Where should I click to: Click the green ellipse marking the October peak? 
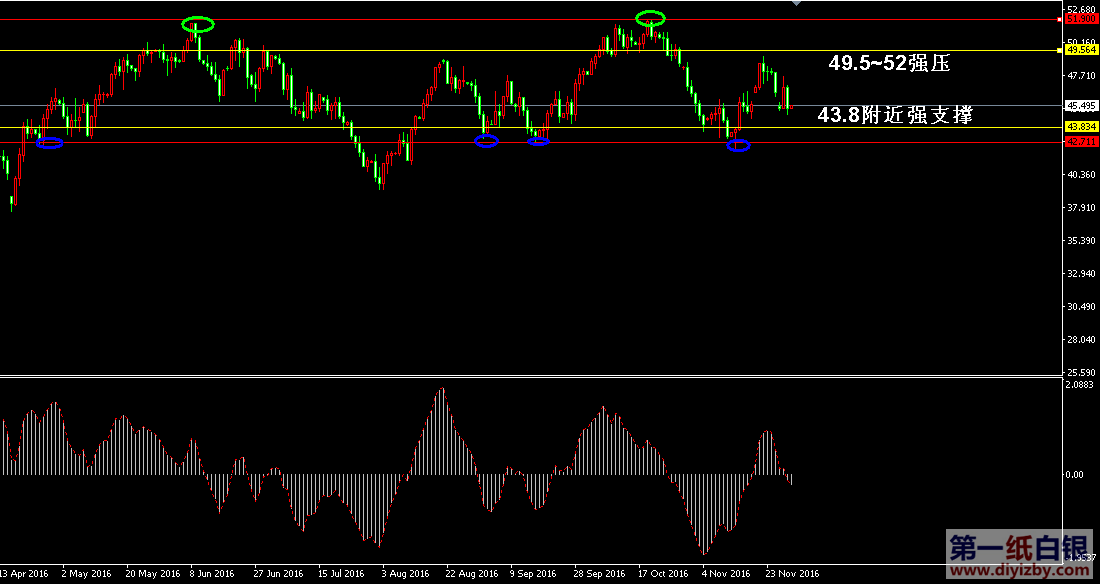pyautogui.click(x=651, y=18)
